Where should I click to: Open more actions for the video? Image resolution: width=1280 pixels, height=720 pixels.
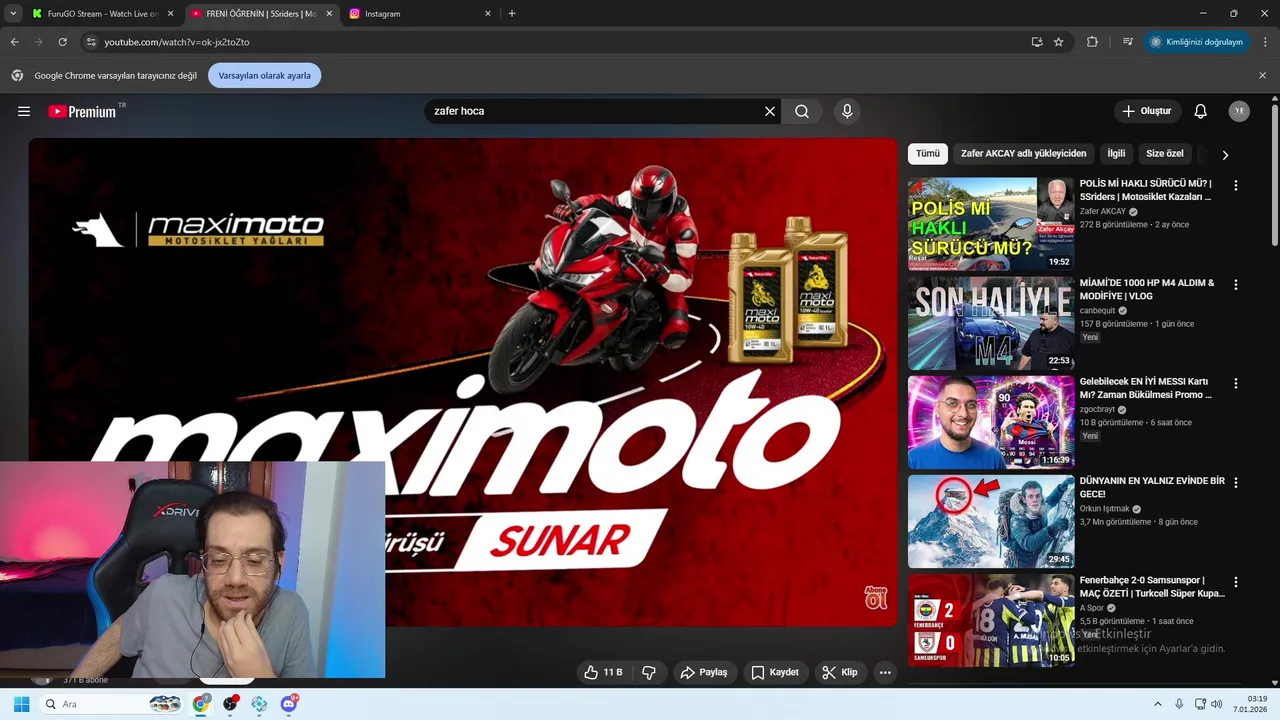tap(885, 672)
